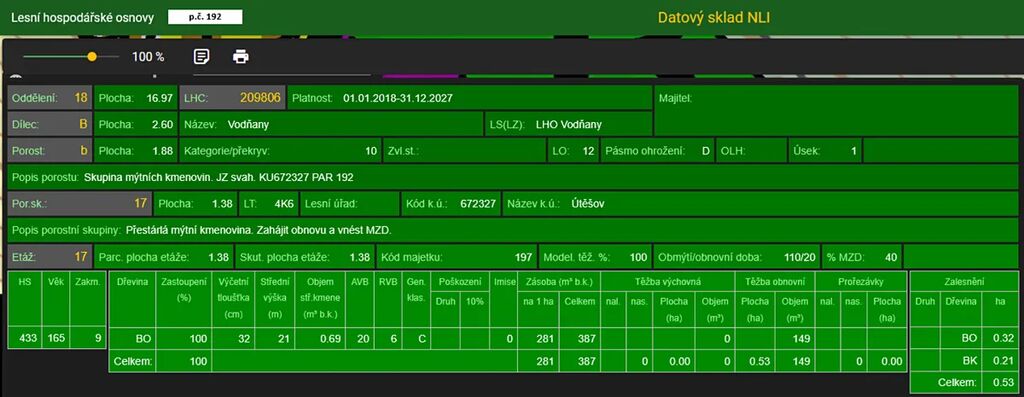The image size is (1024, 397).
Task: Click the print icon in toolbar
Action: pyautogui.click(x=241, y=57)
